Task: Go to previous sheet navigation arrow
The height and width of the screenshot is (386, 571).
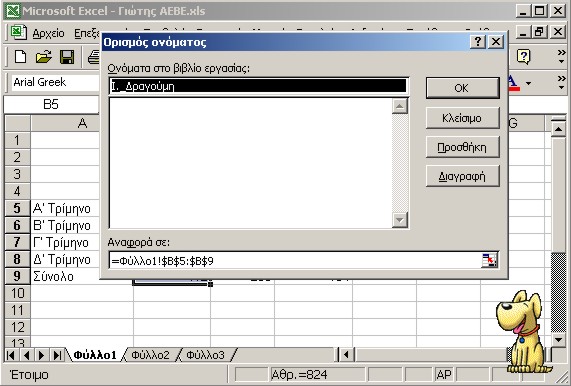Action: coord(26,355)
